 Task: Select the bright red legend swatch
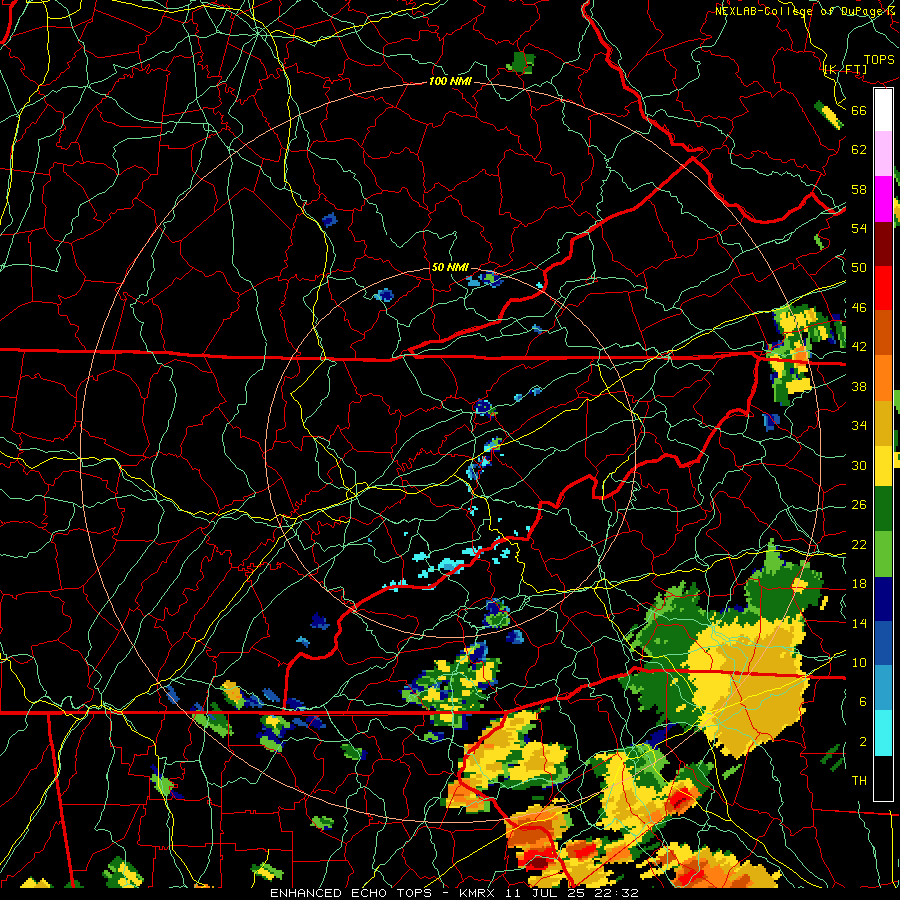(x=883, y=288)
